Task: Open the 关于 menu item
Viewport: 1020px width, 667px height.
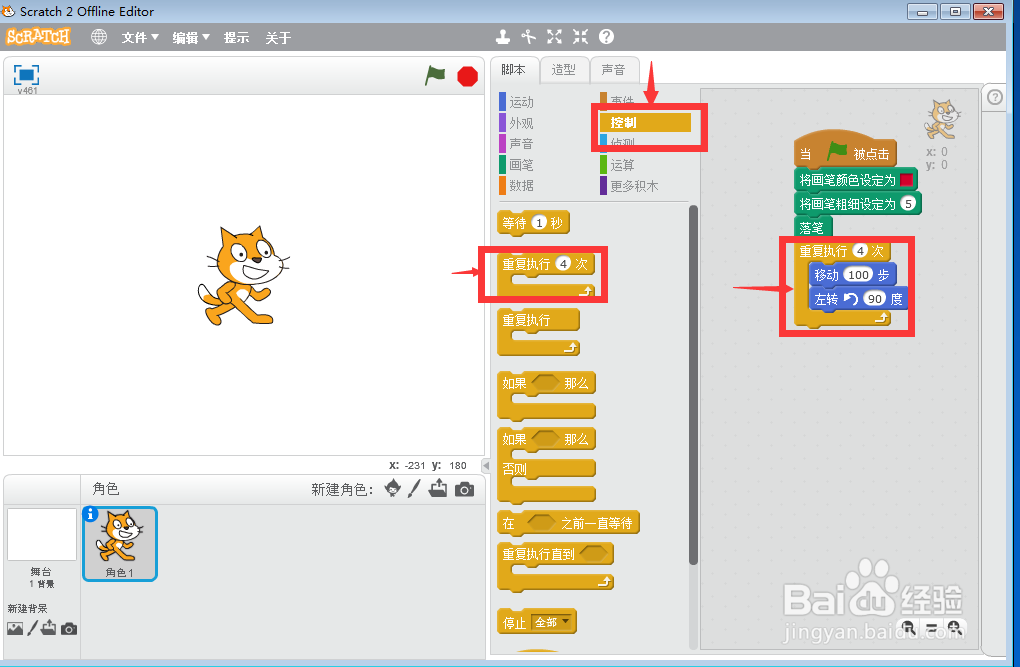Action: (278, 38)
